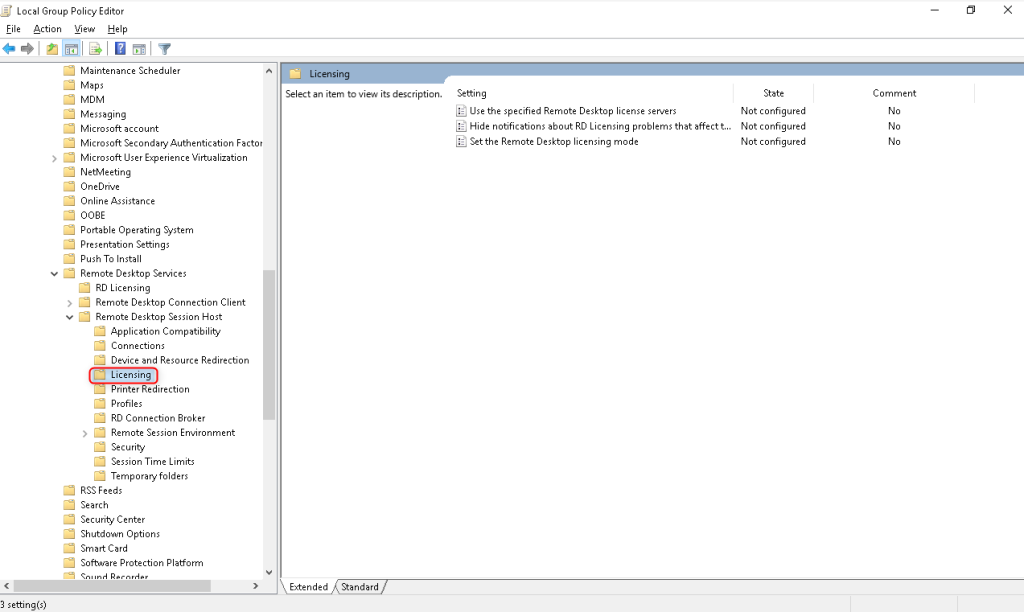
Task: Switch to the Extended tab
Action: tap(308, 587)
